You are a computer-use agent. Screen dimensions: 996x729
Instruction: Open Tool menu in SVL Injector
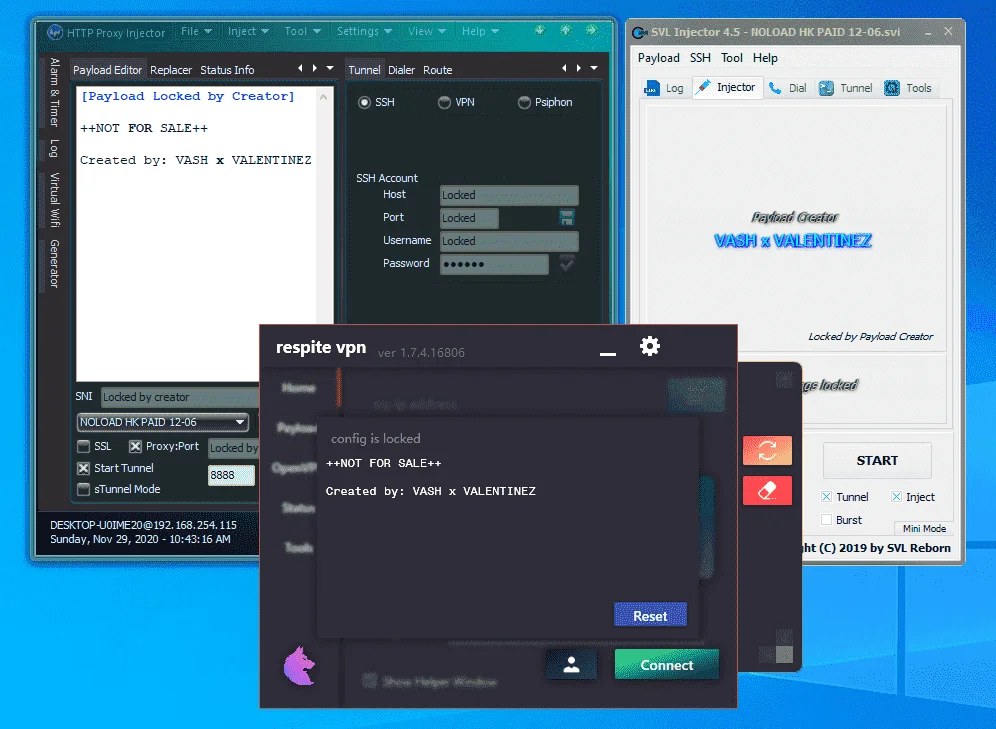click(x=732, y=58)
